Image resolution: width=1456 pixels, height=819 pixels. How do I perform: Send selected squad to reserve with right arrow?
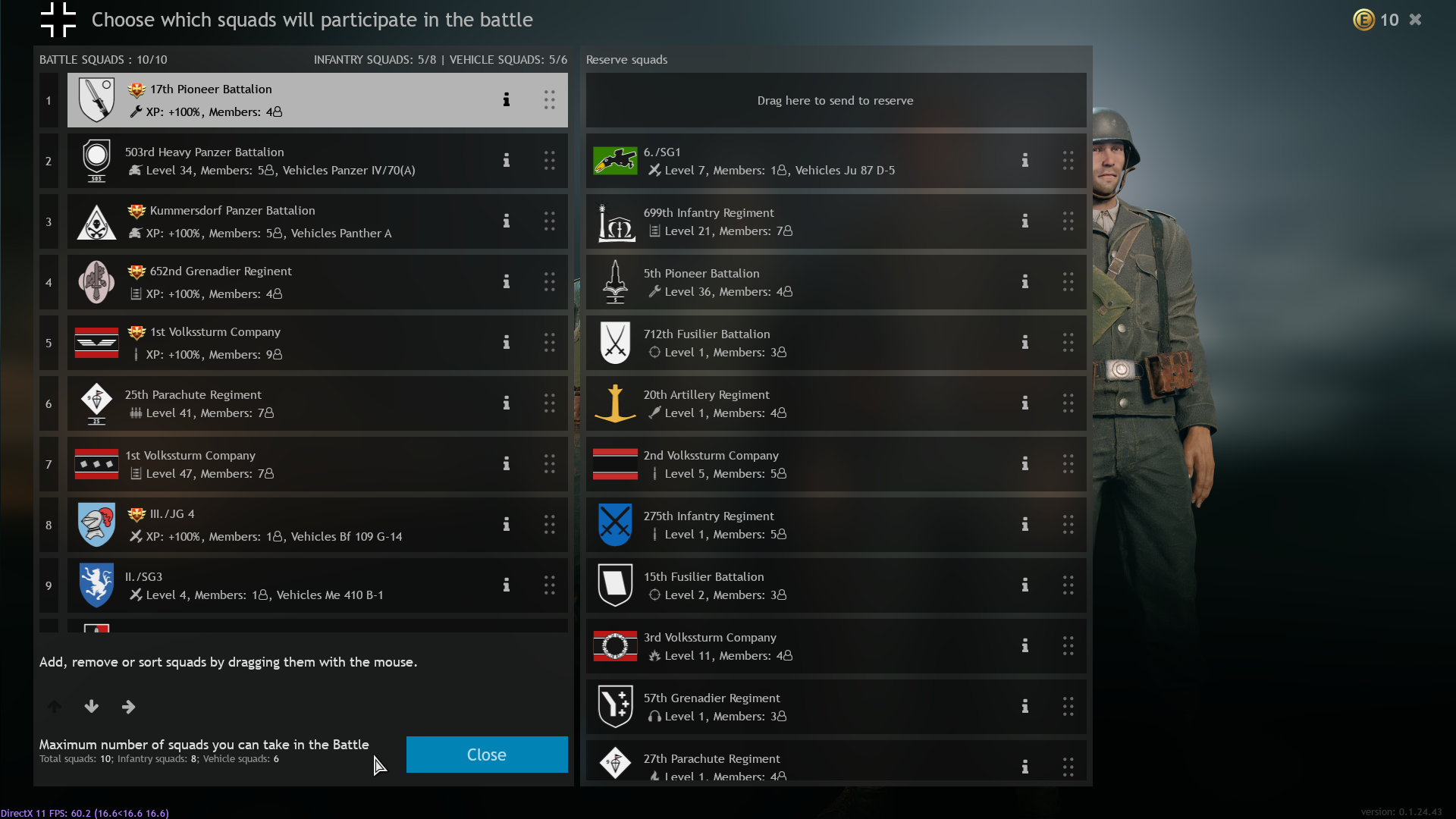[129, 707]
